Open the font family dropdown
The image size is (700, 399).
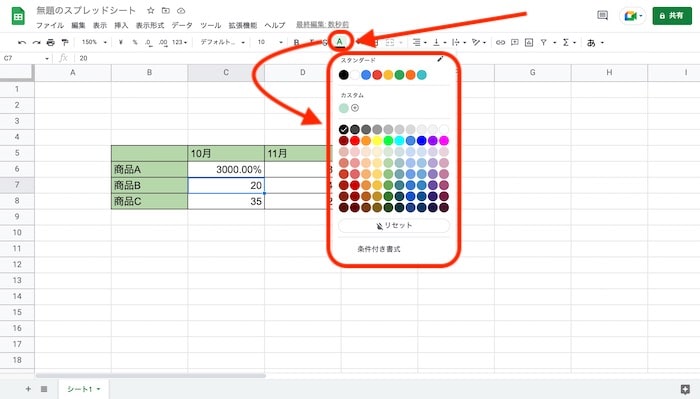pos(222,42)
